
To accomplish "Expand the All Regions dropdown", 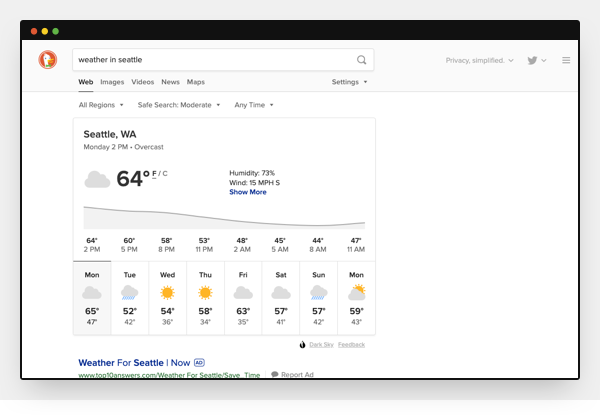I will click(x=101, y=105).
